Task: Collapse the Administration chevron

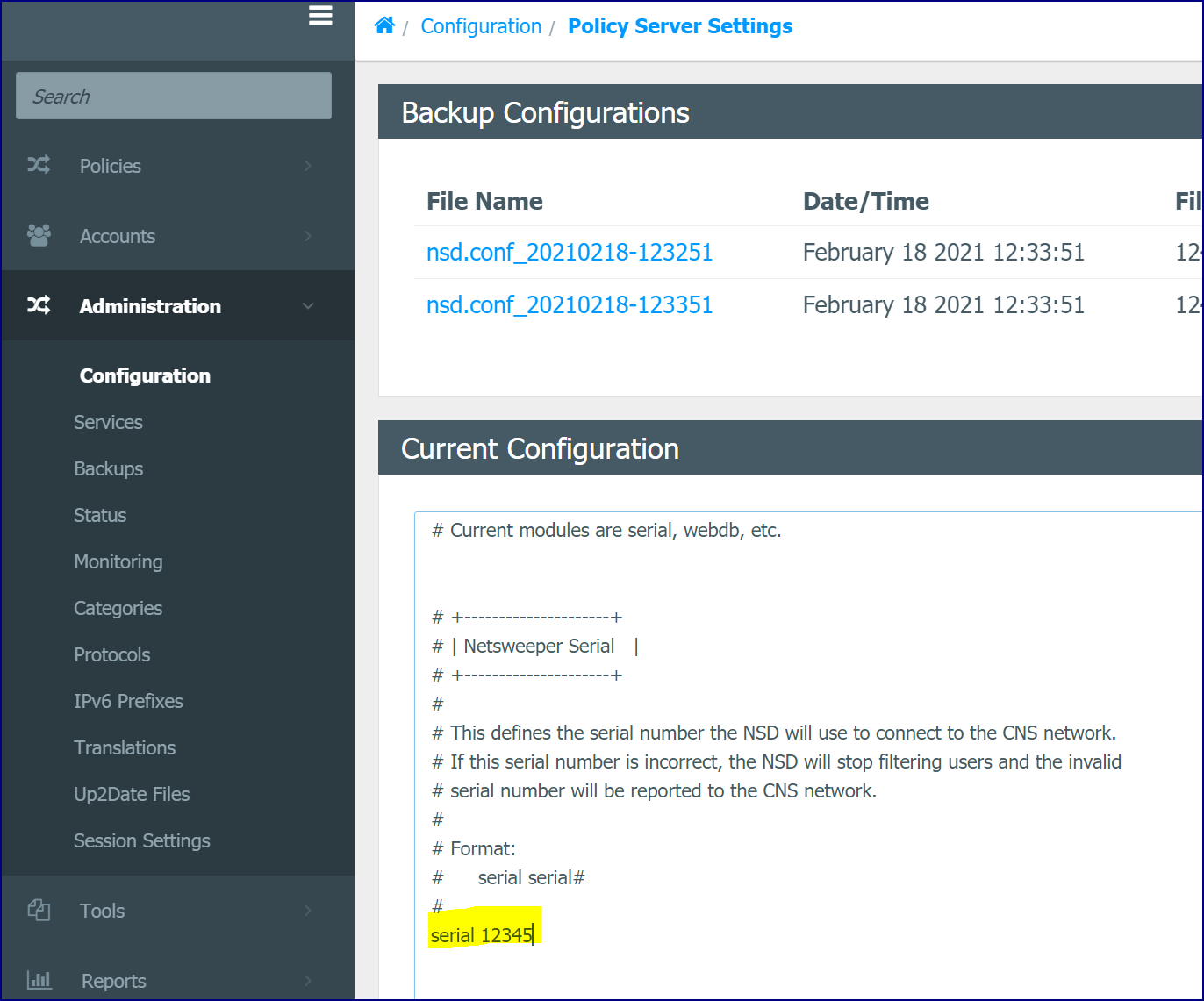Action: 308,306
